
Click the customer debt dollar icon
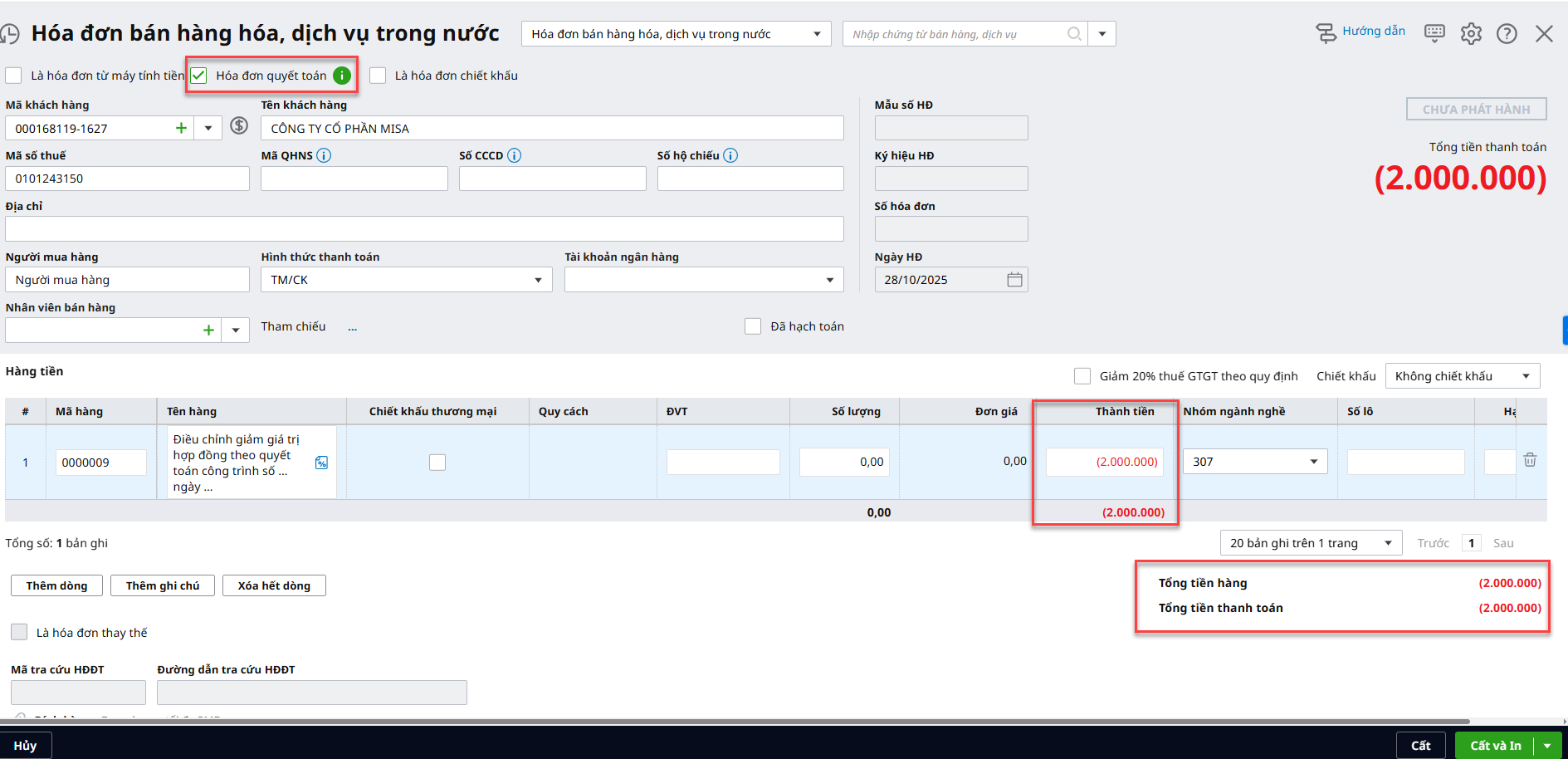239,126
